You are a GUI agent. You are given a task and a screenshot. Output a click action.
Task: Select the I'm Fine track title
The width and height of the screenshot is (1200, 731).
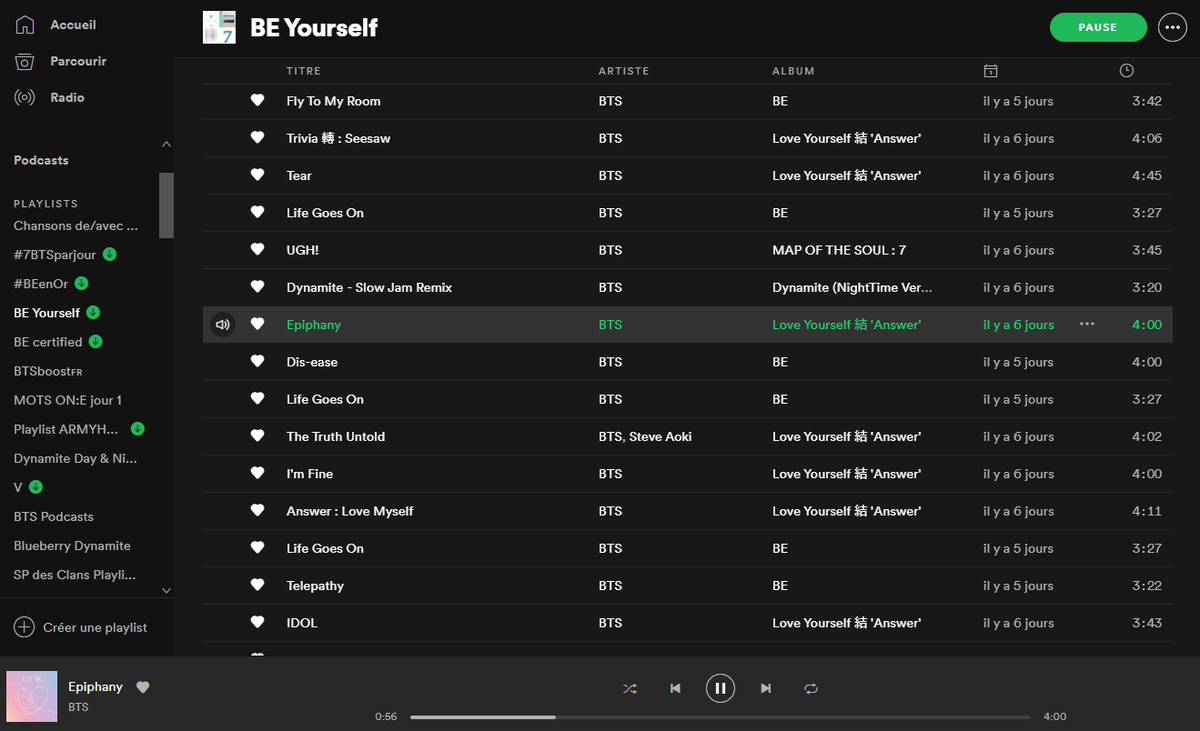310,474
